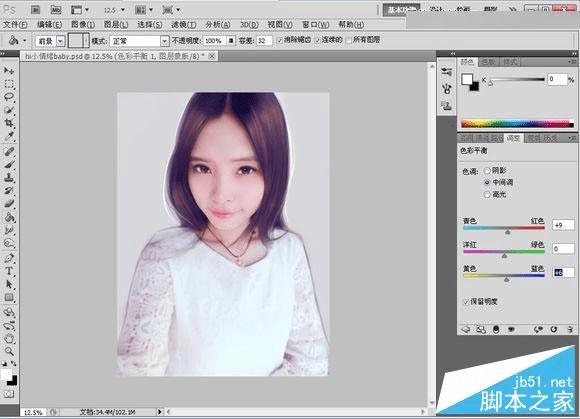This screenshot has width=580, height=419.
Task: Click the color spectrum ramp bar
Action: [x=517, y=124]
